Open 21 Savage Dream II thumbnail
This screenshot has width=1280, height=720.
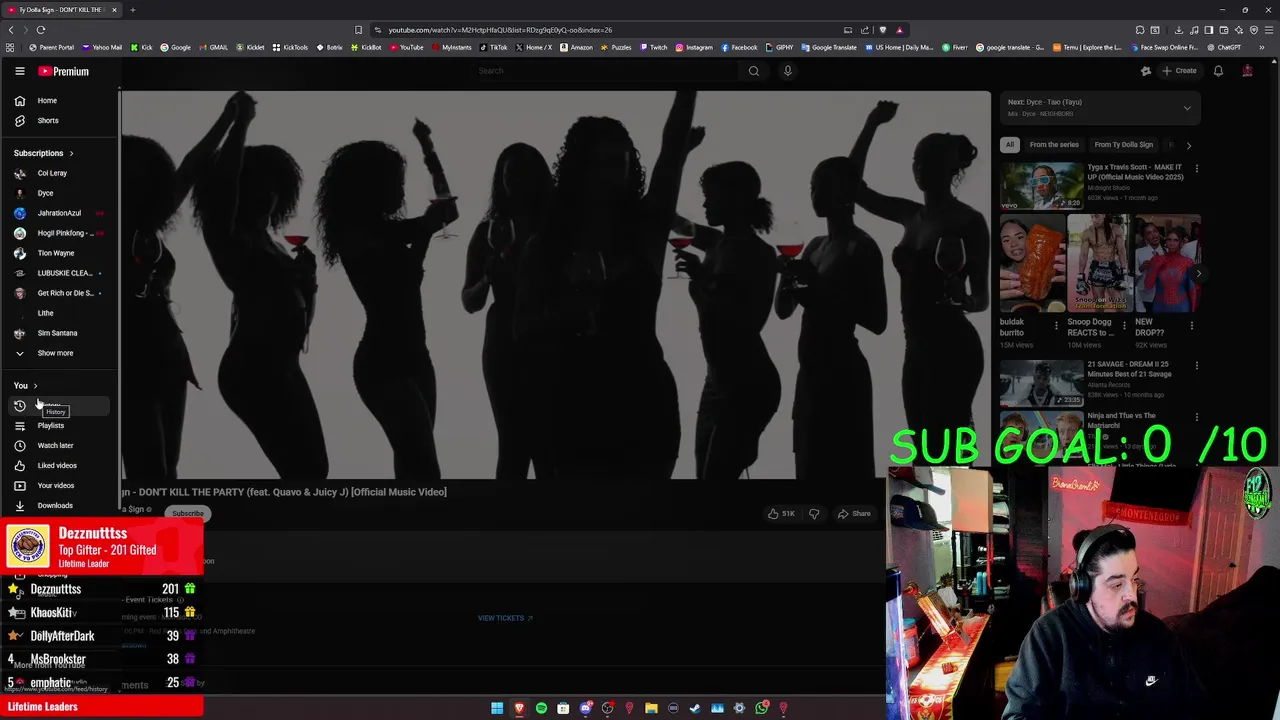(1041, 383)
